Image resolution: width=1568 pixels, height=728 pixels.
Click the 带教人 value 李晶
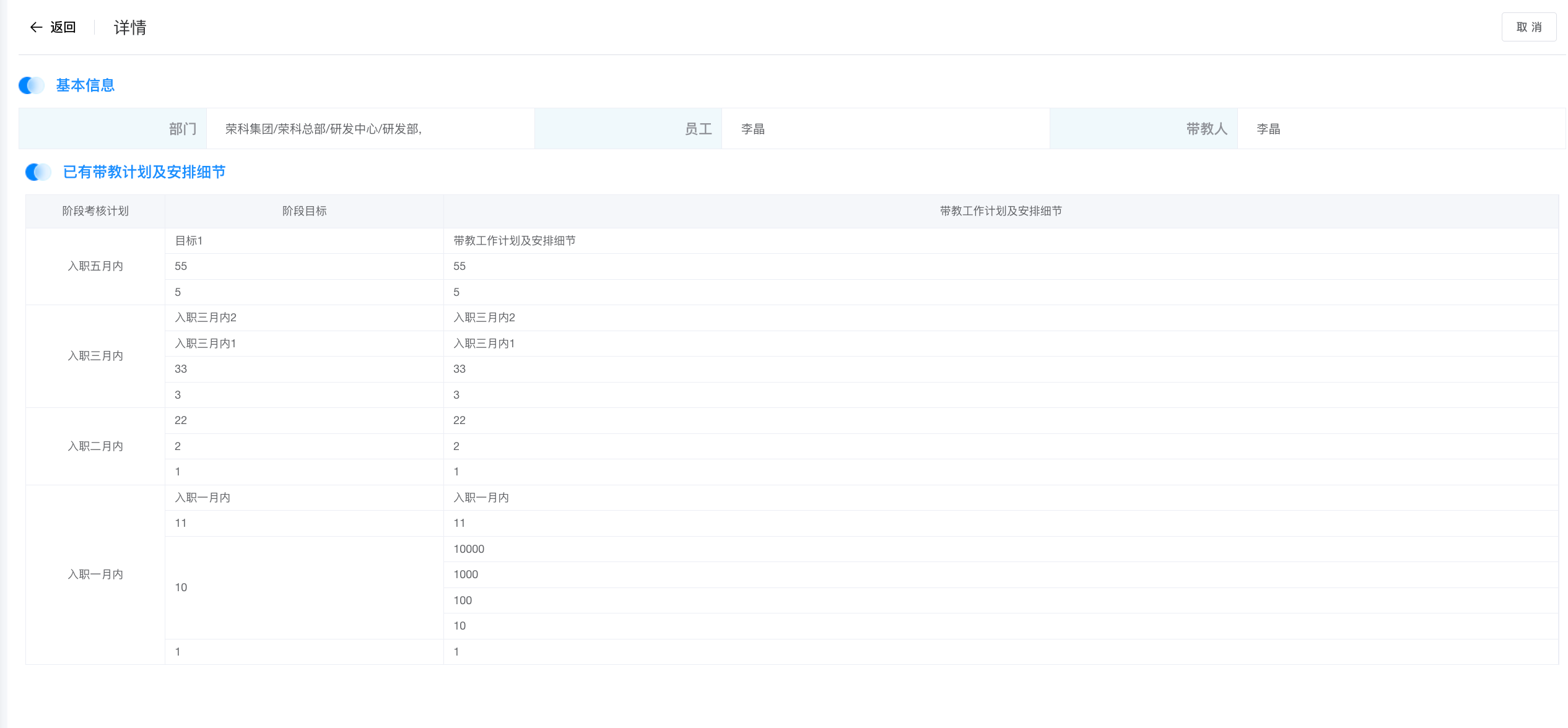tap(1268, 129)
